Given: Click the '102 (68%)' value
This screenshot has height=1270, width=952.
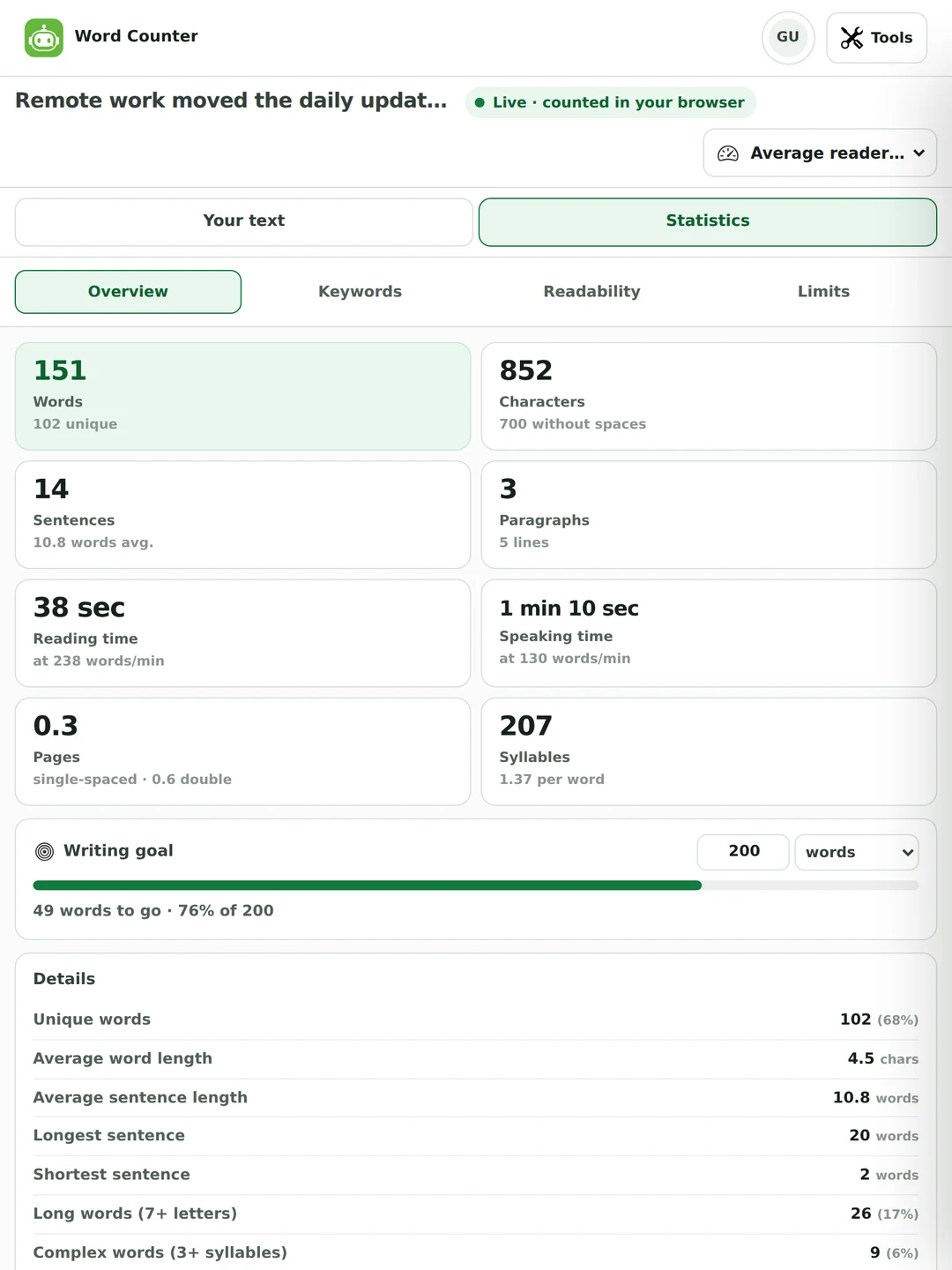Looking at the screenshot, I should click(x=879, y=1020).
